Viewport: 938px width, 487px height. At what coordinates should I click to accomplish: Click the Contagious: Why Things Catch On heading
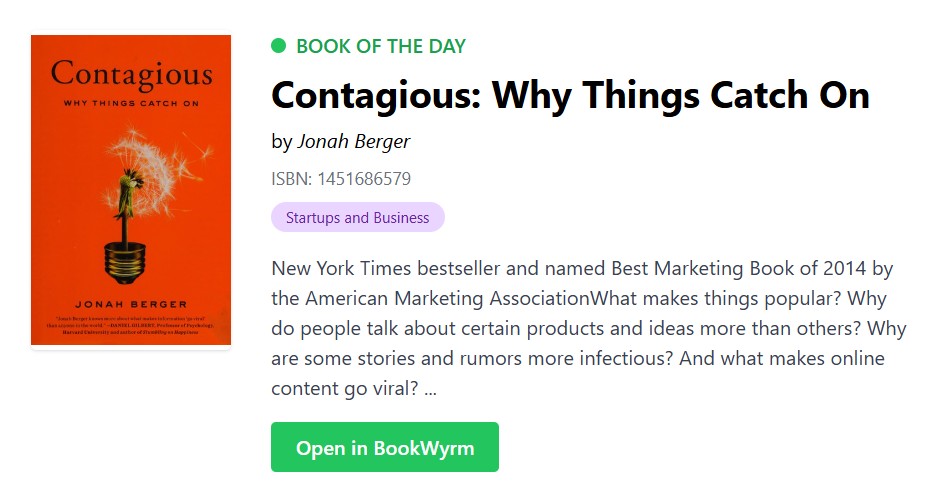570,96
